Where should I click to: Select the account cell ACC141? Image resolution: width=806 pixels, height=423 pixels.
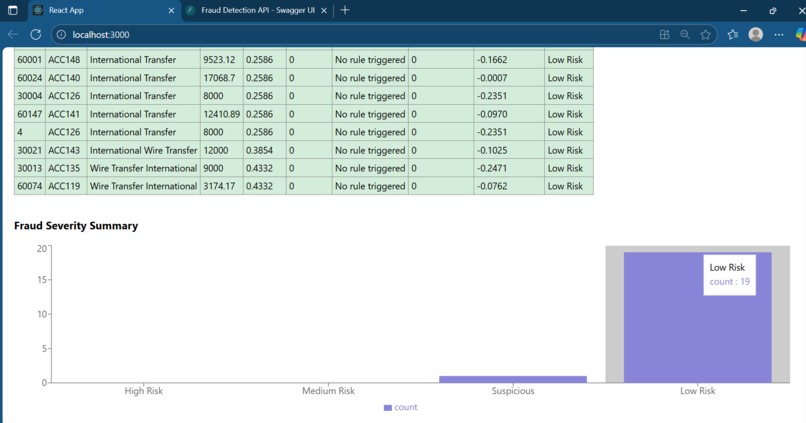coord(66,114)
